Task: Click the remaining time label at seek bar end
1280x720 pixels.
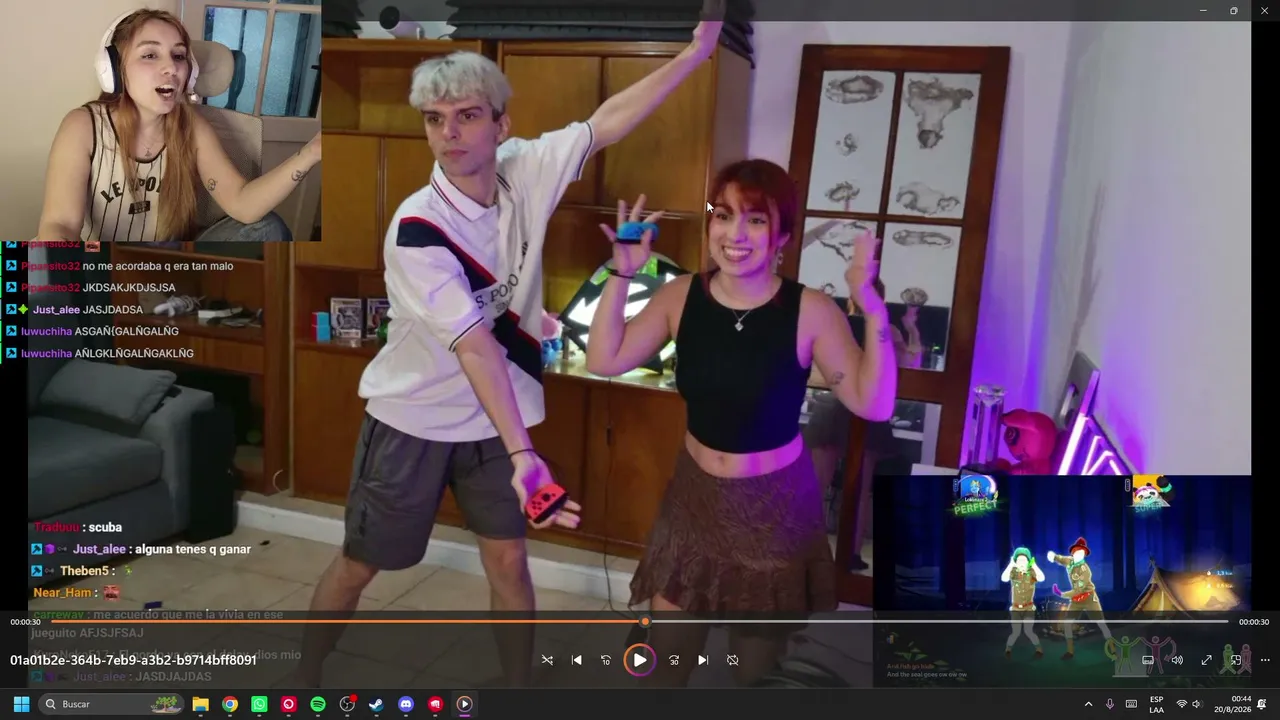Action: click(x=1254, y=622)
